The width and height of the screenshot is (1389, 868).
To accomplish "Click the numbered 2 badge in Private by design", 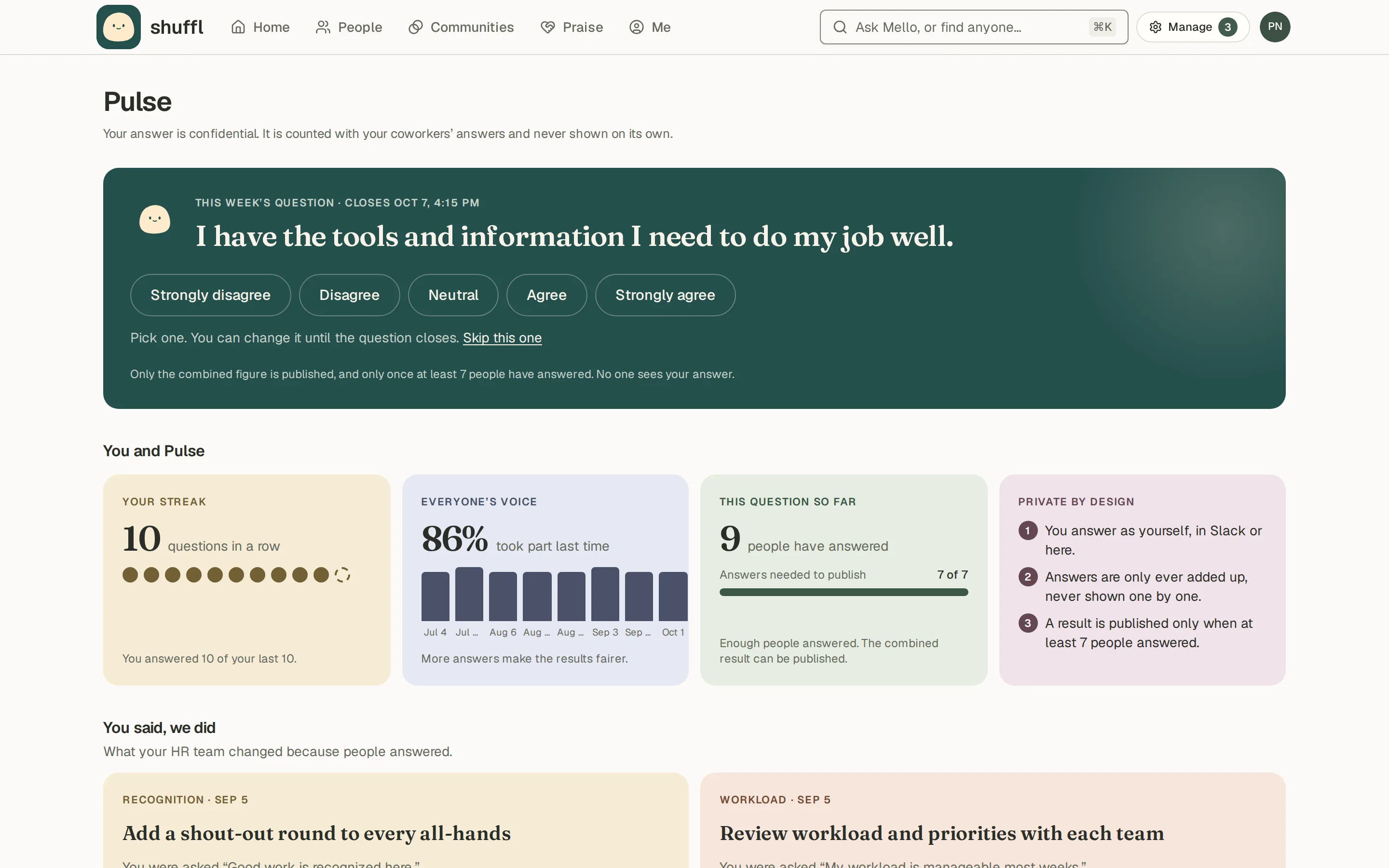I will click(x=1027, y=577).
